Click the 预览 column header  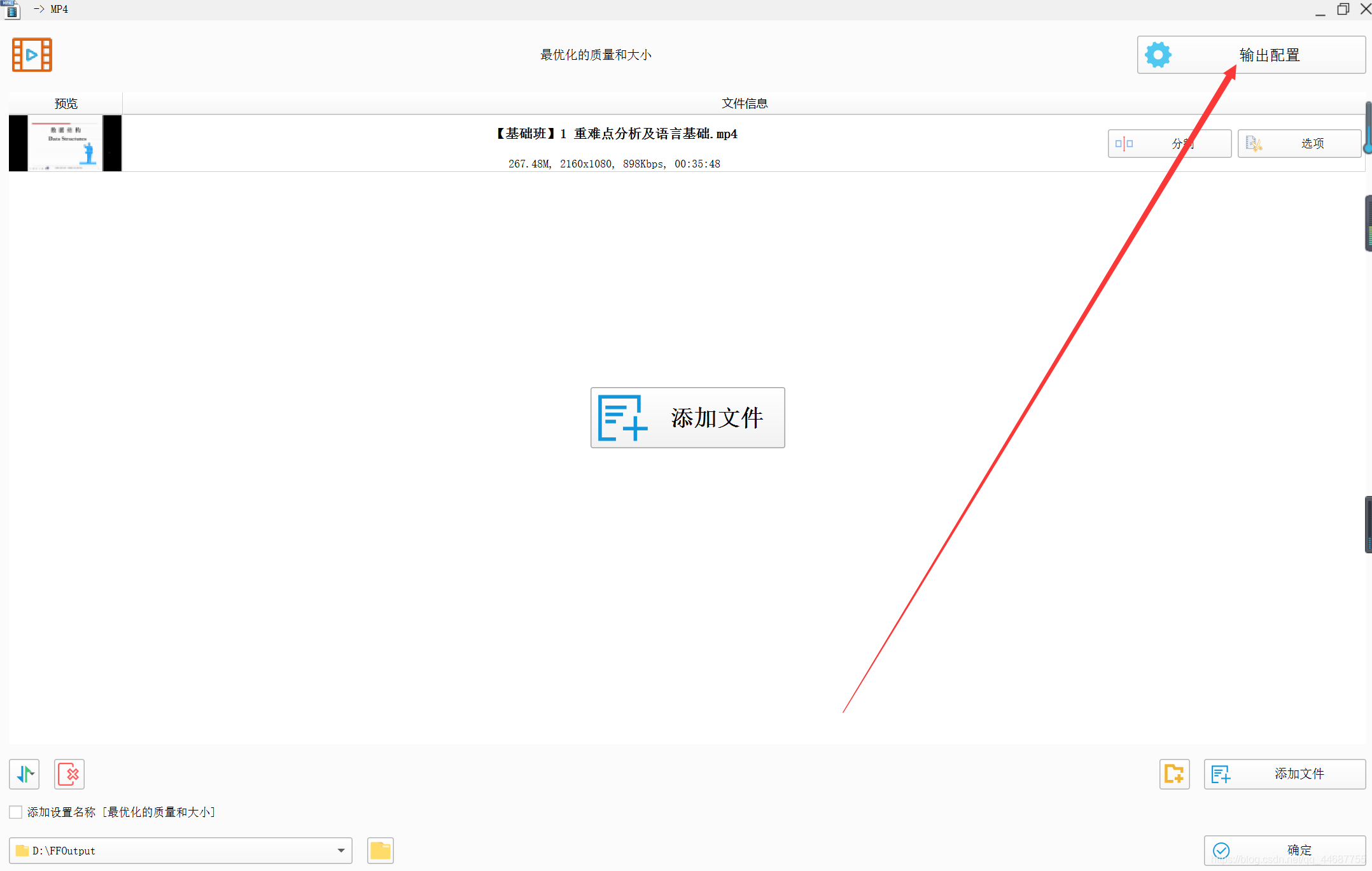66,103
